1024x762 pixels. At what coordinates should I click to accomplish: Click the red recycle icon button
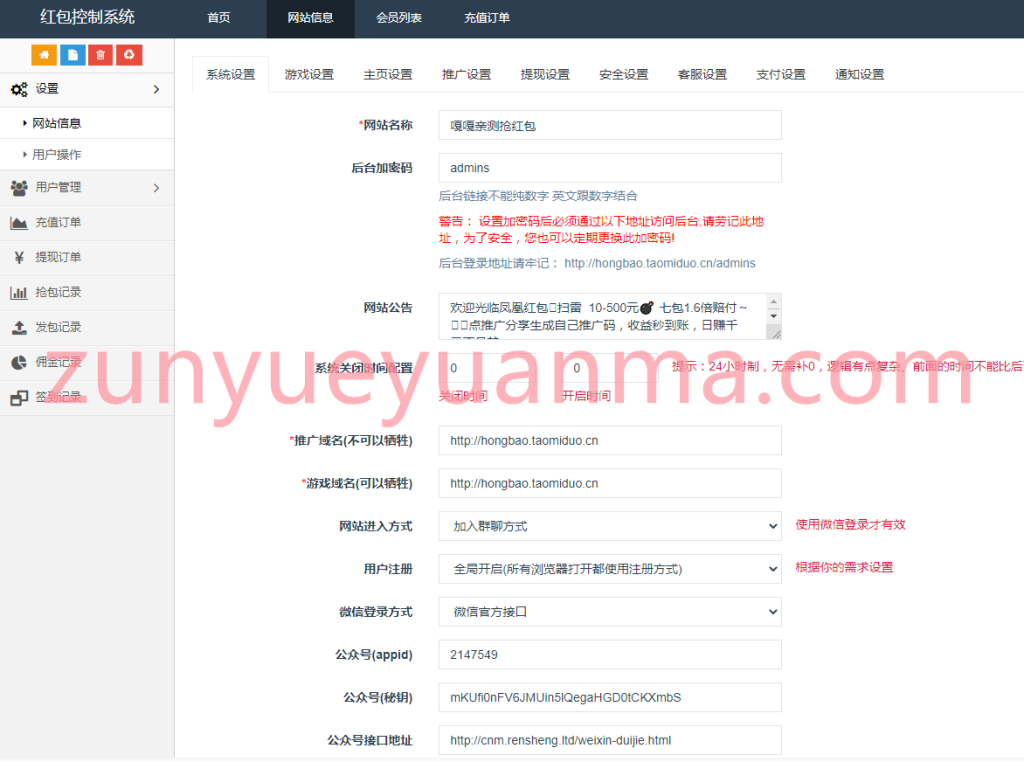[129, 55]
